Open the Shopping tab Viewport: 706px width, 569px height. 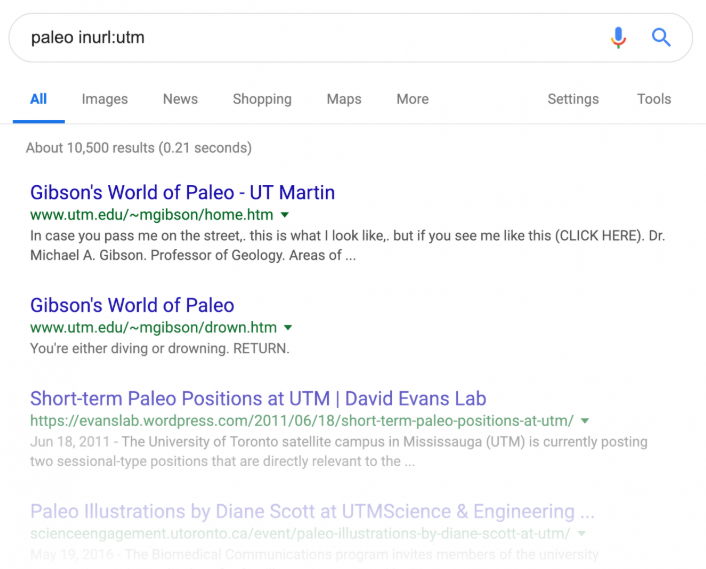(x=262, y=99)
